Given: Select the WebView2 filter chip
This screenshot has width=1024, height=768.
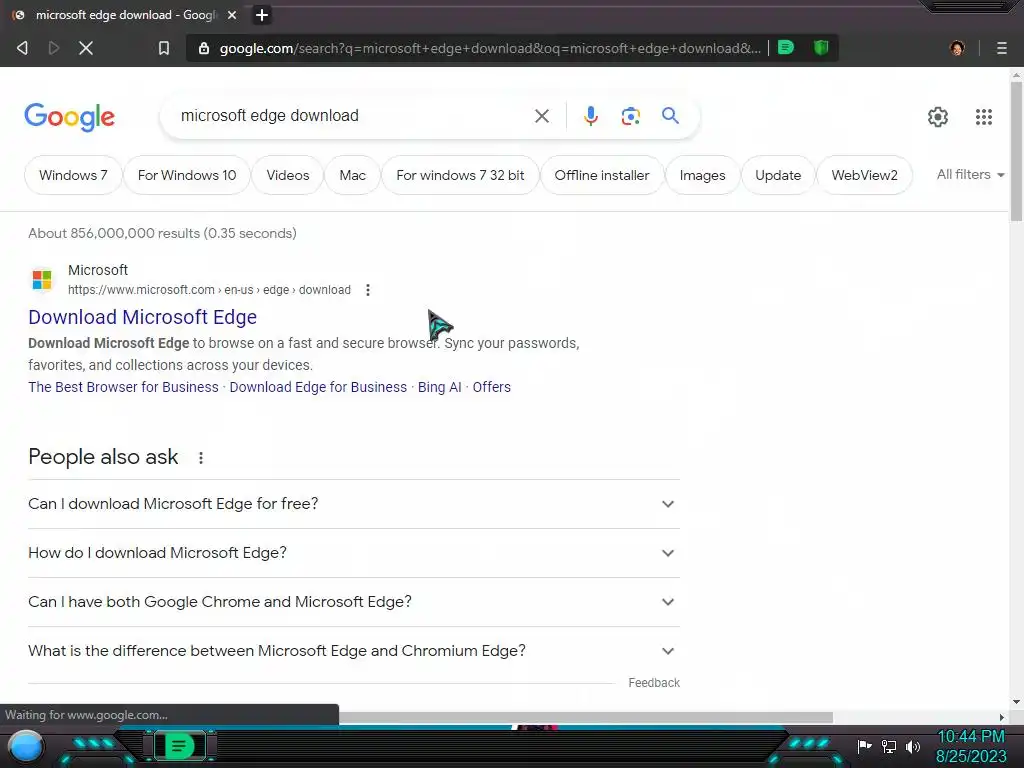Looking at the screenshot, I should tap(864, 175).
